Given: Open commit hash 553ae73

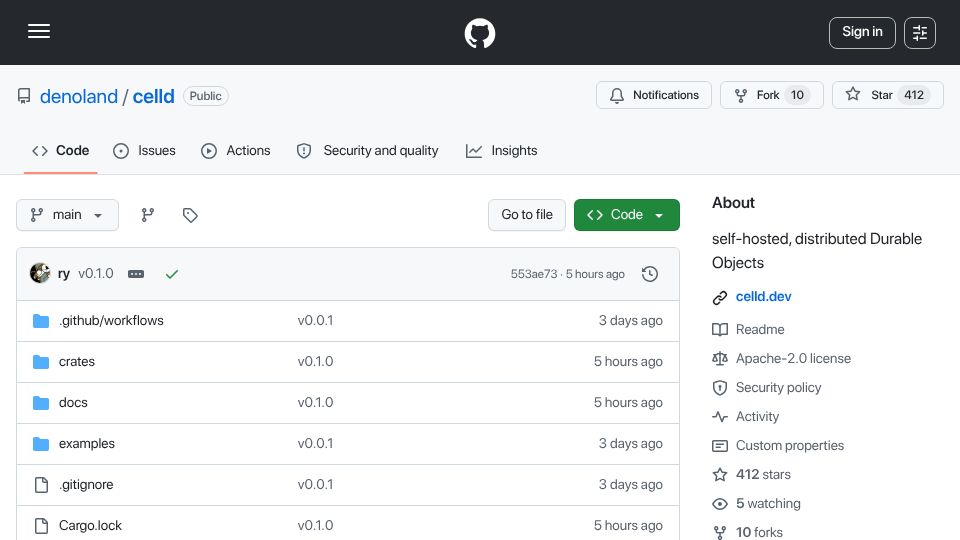Looking at the screenshot, I should (x=534, y=274).
